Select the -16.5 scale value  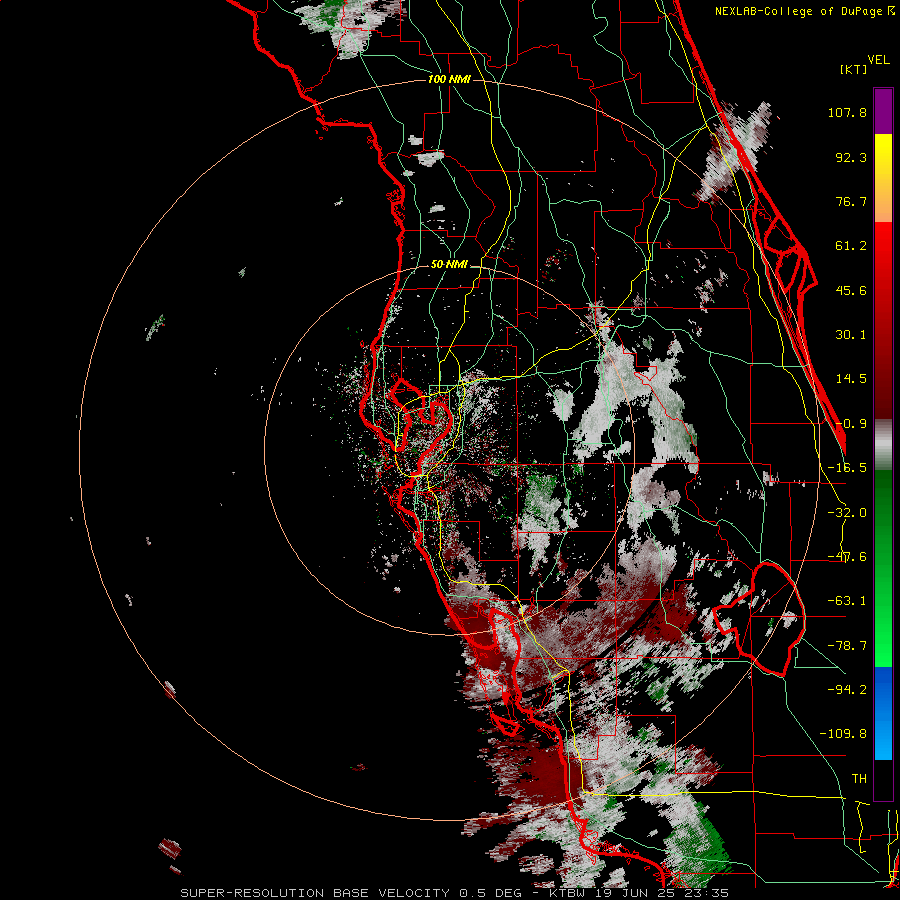click(847, 468)
